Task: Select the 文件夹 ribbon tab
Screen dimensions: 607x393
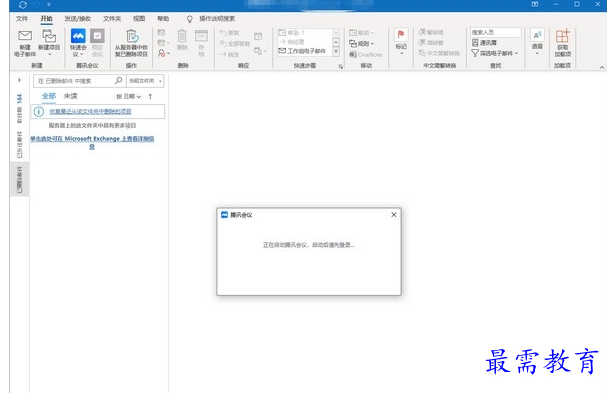Action: point(112,18)
